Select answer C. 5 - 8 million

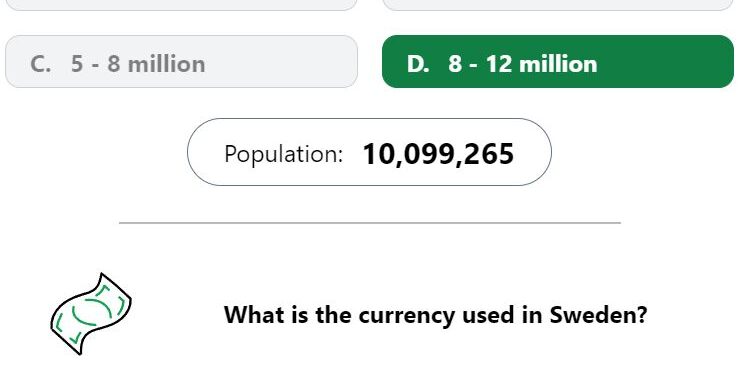pyautogui.click(x=181, y=62)
